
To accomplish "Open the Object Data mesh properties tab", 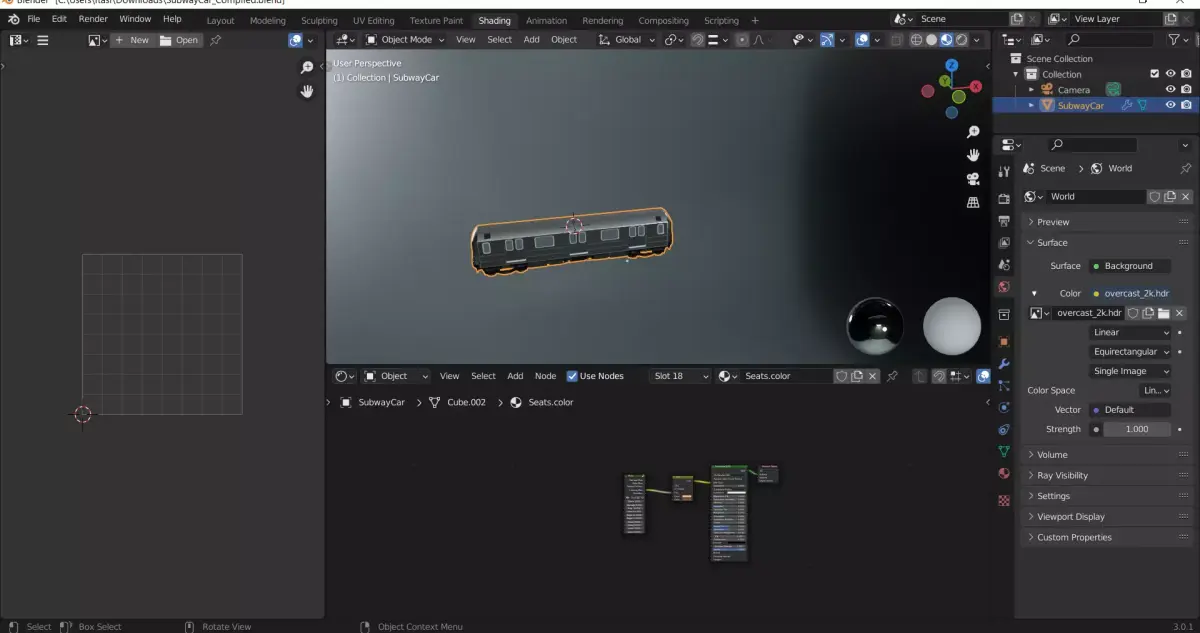I will [1004, 452].
